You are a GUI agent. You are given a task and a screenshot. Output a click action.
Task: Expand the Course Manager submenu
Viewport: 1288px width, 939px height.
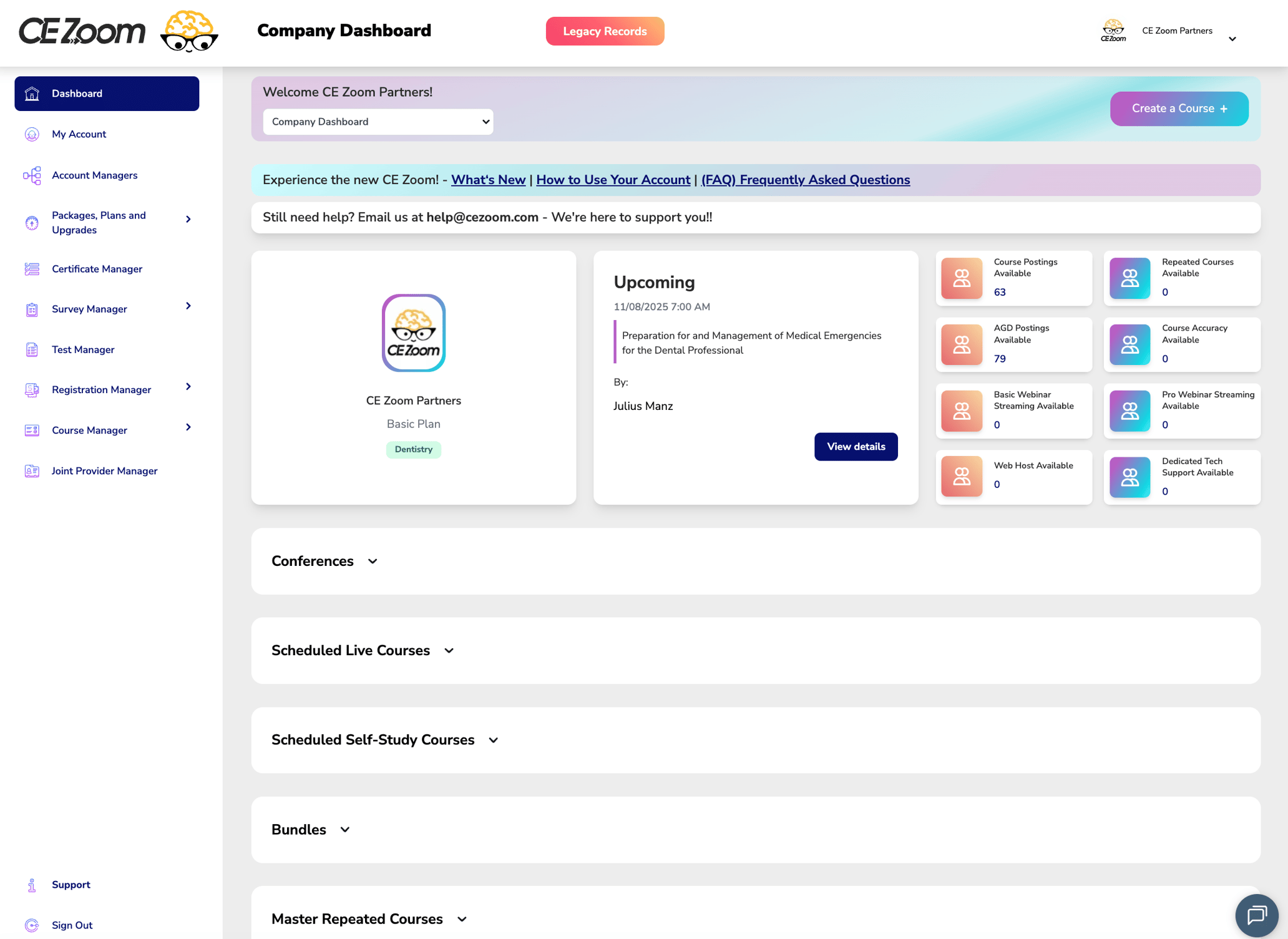tap(188, 427)
